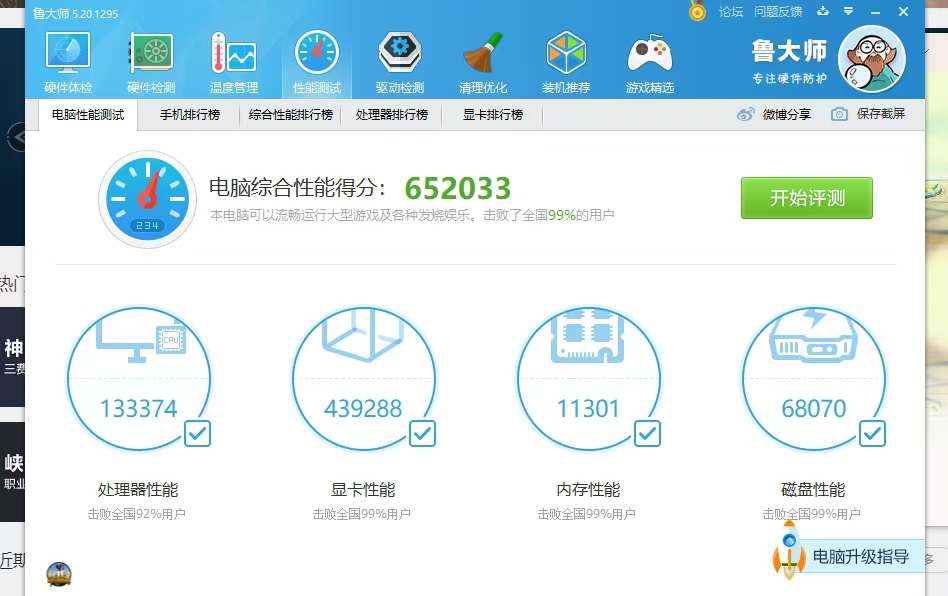Image resolution: width=948 pixels, height=596 pixels.
Task: Open 装机推荐 software recommendations
Action: [566, 63]
